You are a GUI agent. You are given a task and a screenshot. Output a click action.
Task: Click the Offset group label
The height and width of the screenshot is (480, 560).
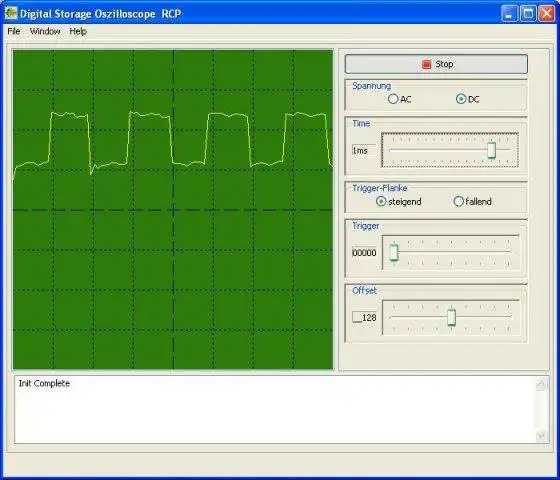coord(364,290)
